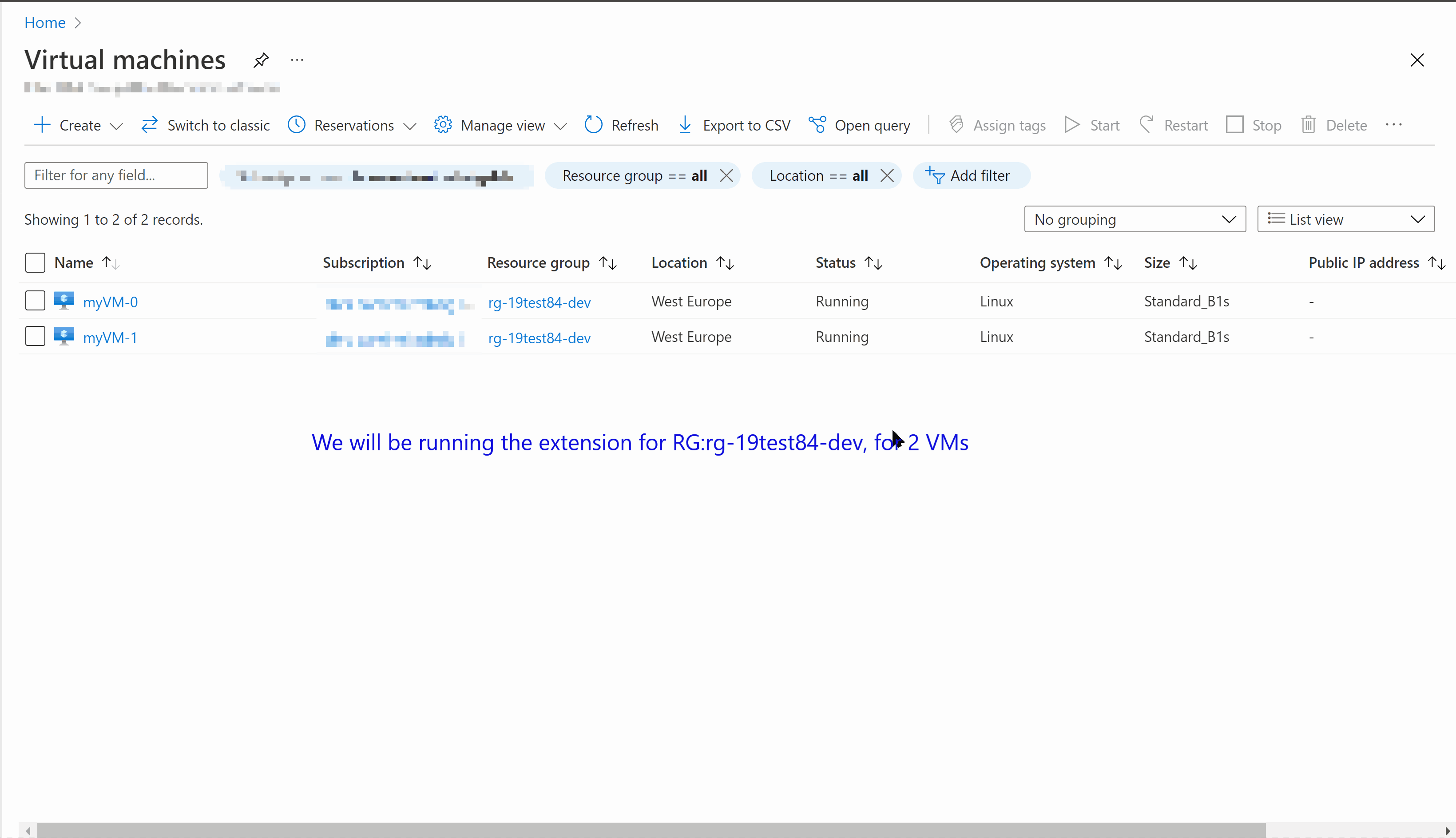Check the select-all checkbox in the table header
Screen dimensions: 1456x838
point(35,262)
